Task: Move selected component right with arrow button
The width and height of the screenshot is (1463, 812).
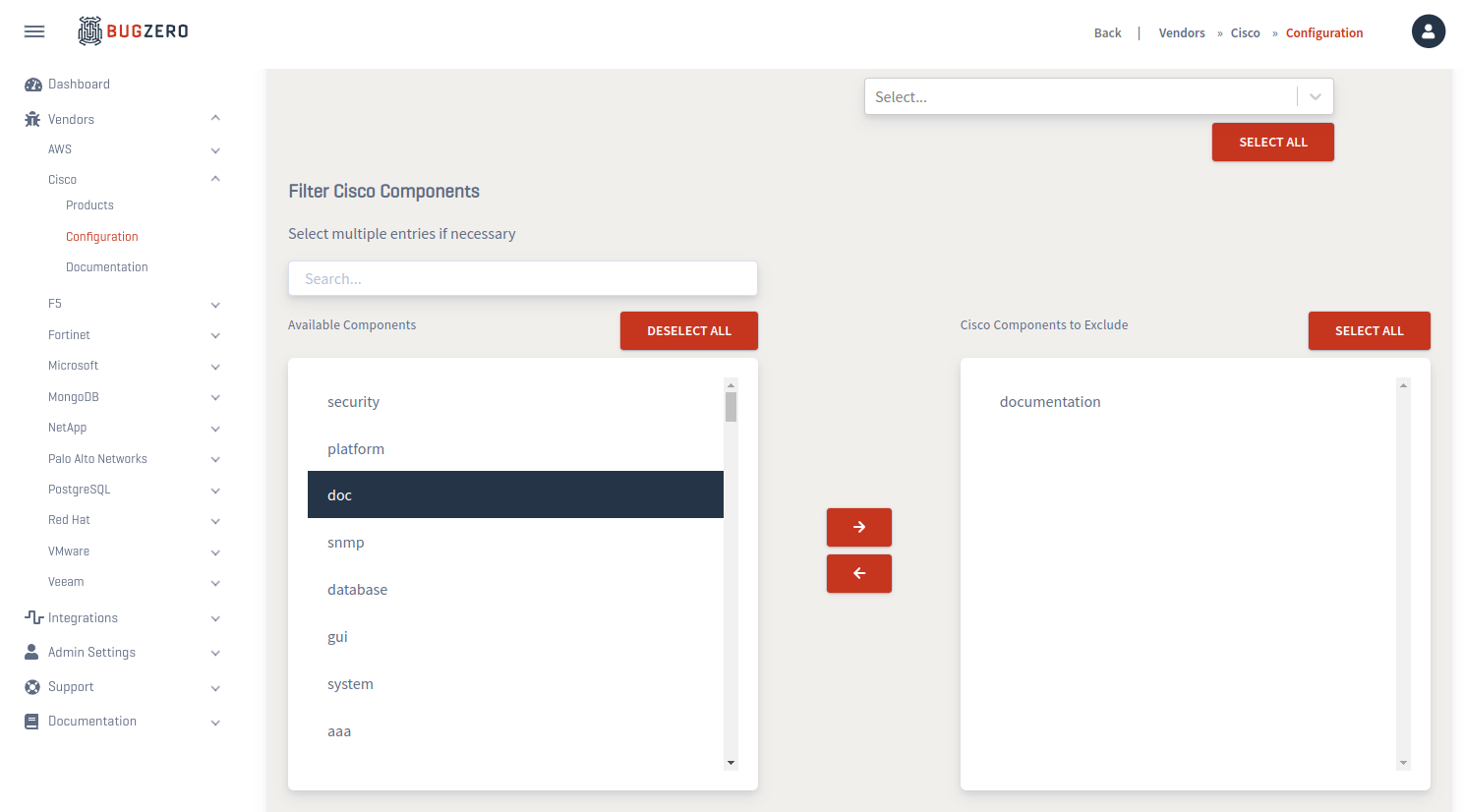Action: (x=859, y=527)
